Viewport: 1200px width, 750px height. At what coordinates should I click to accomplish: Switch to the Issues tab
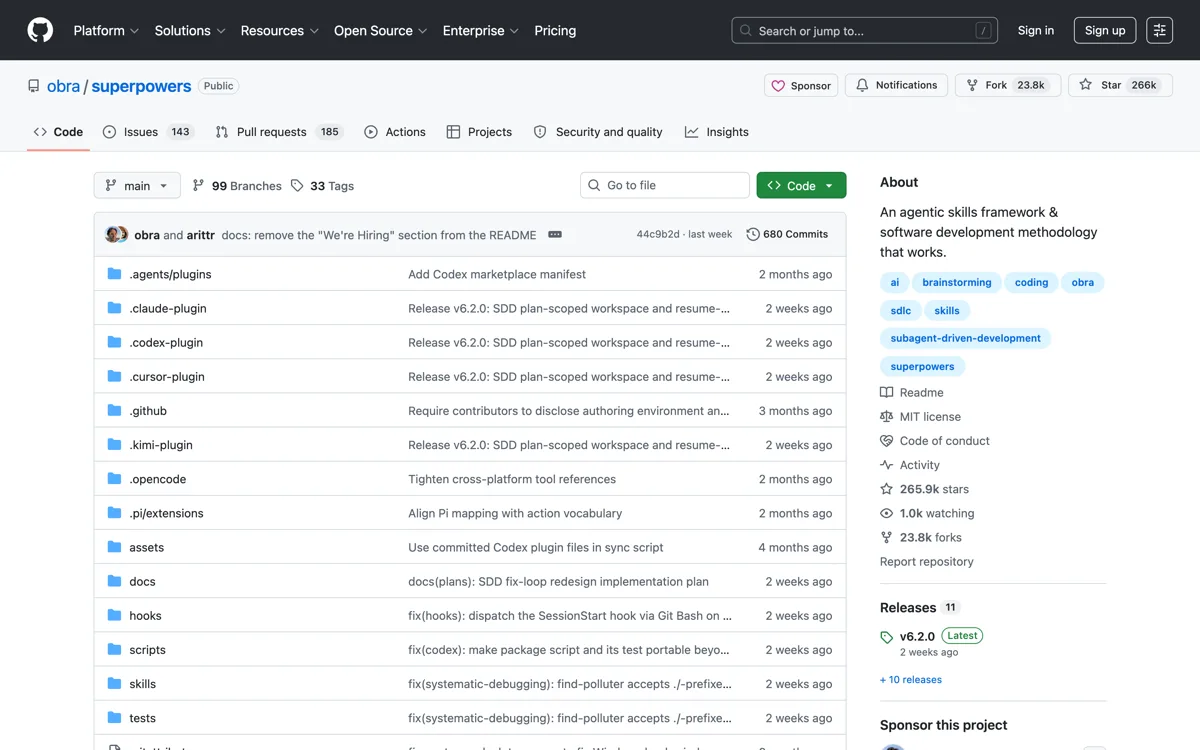(148, 132)
